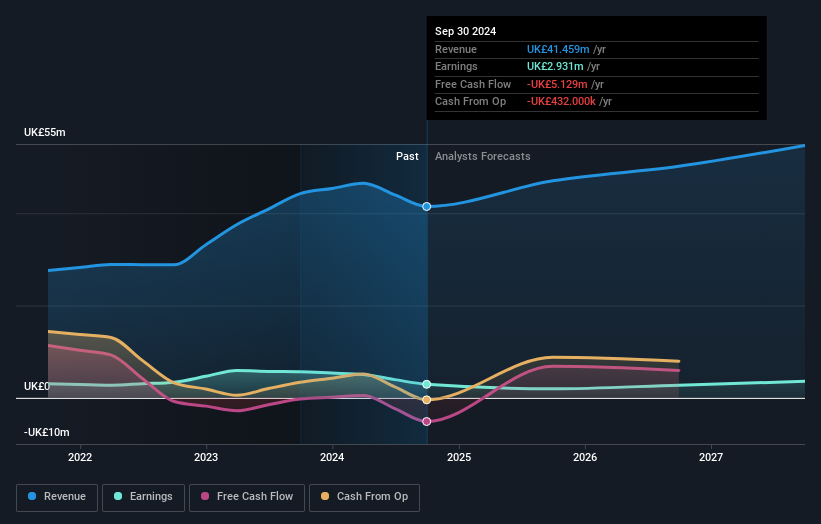Click the Cash From Op row label in tooltip
This screenshot has height=524, width=821.
(470, 102)
